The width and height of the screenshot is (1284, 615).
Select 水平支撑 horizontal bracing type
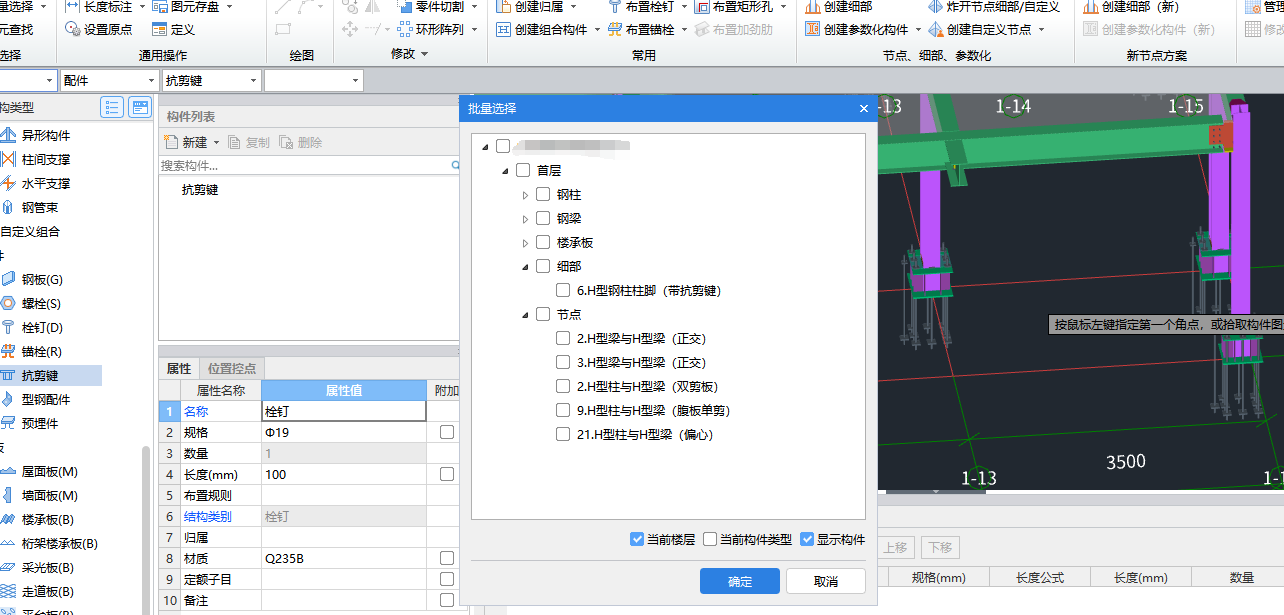click(x=46, y=183)
